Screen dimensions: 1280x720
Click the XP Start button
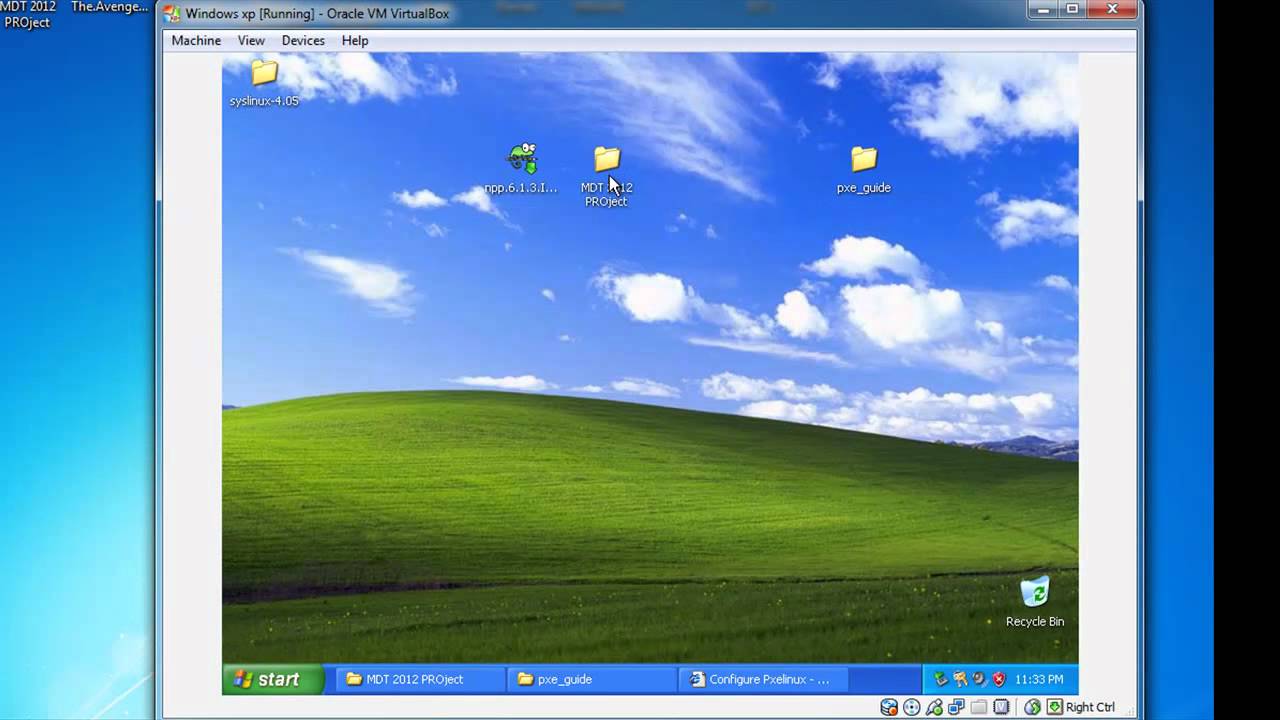tap(274, 679)
